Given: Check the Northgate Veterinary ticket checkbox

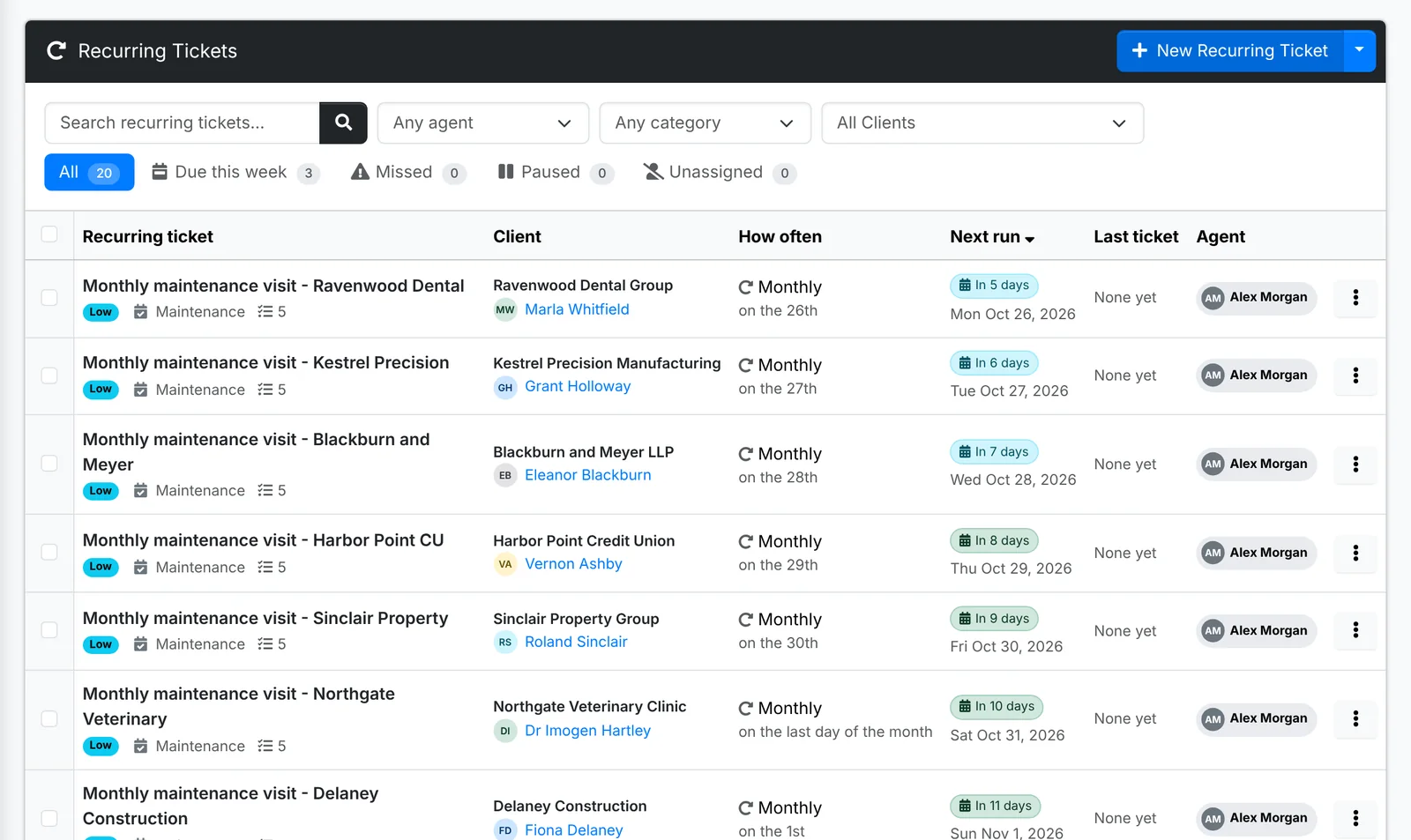Looking at the screenshot, I should 49,718.
